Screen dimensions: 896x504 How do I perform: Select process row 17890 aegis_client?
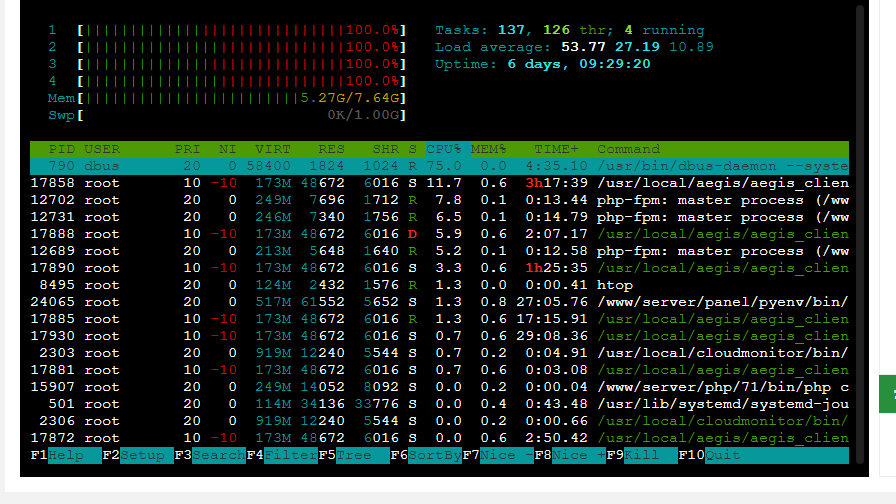coord(439,268)
